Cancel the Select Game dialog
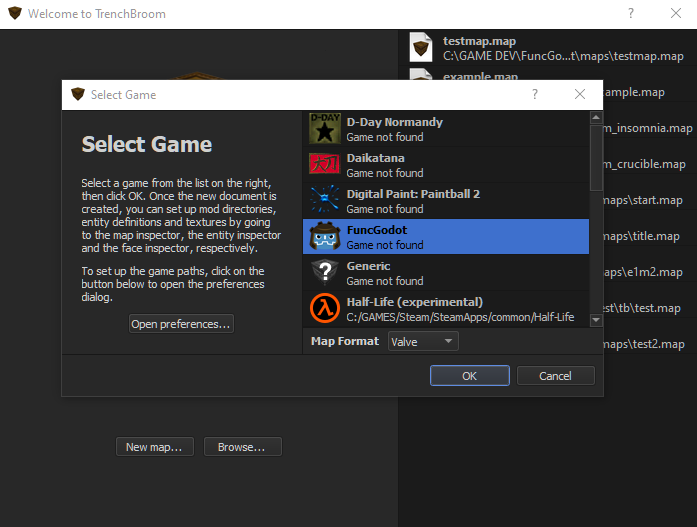The width and height of the screenshot is (697, 527). (x=555, y=376)
